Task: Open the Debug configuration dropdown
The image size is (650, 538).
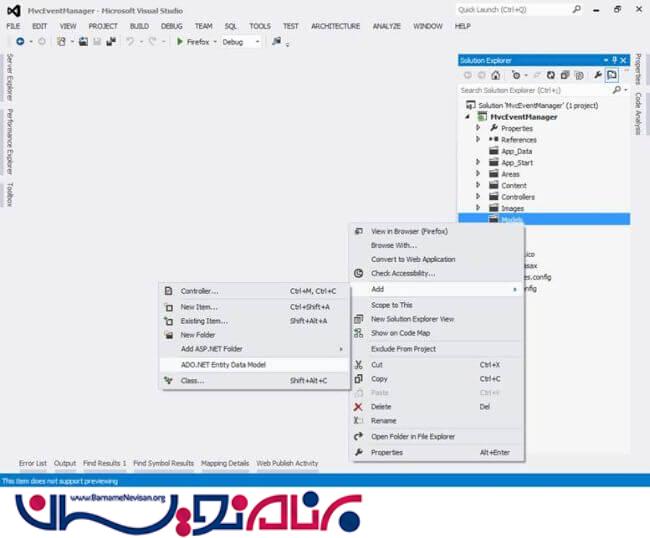Action: (x=256, y=42)
